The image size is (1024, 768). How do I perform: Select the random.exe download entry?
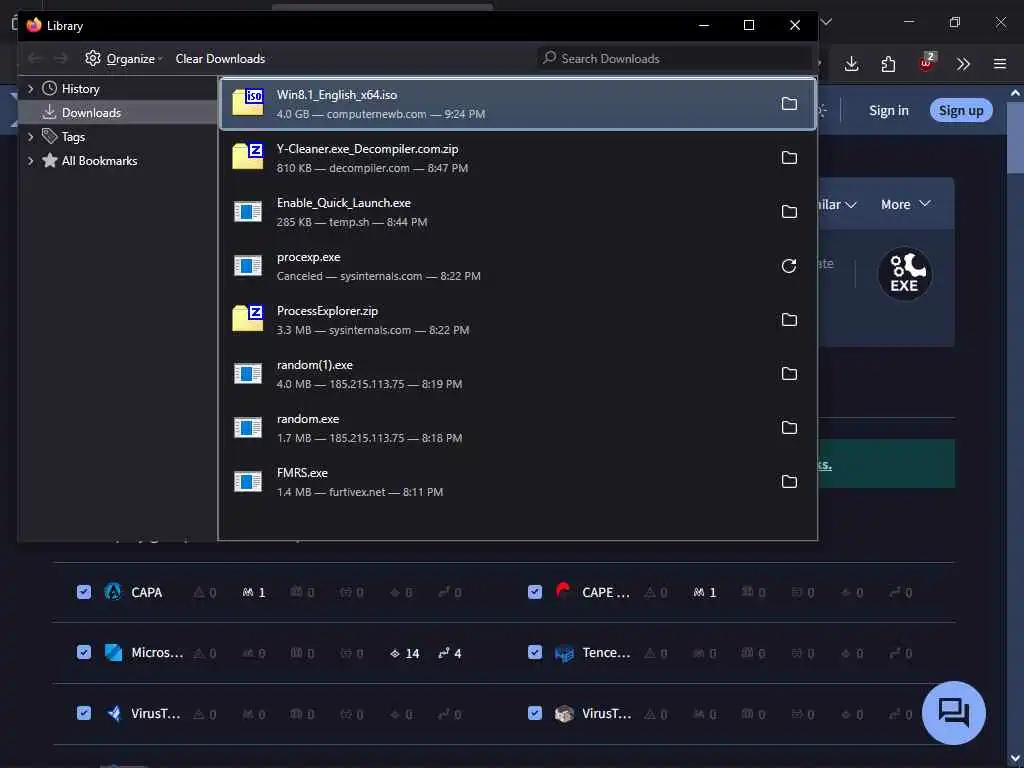coord(518,428)
